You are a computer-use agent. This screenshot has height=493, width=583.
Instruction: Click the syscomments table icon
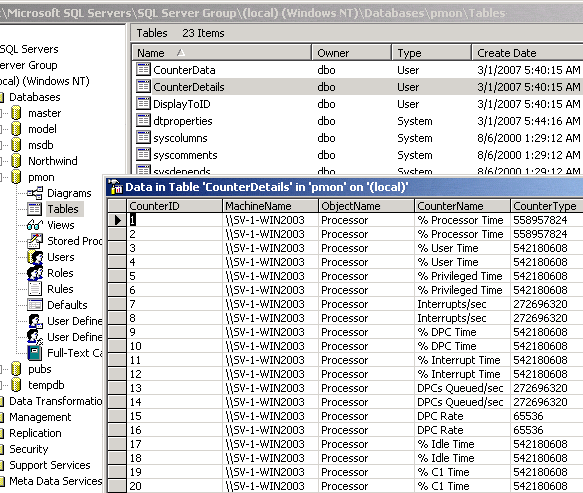(143, 155)
